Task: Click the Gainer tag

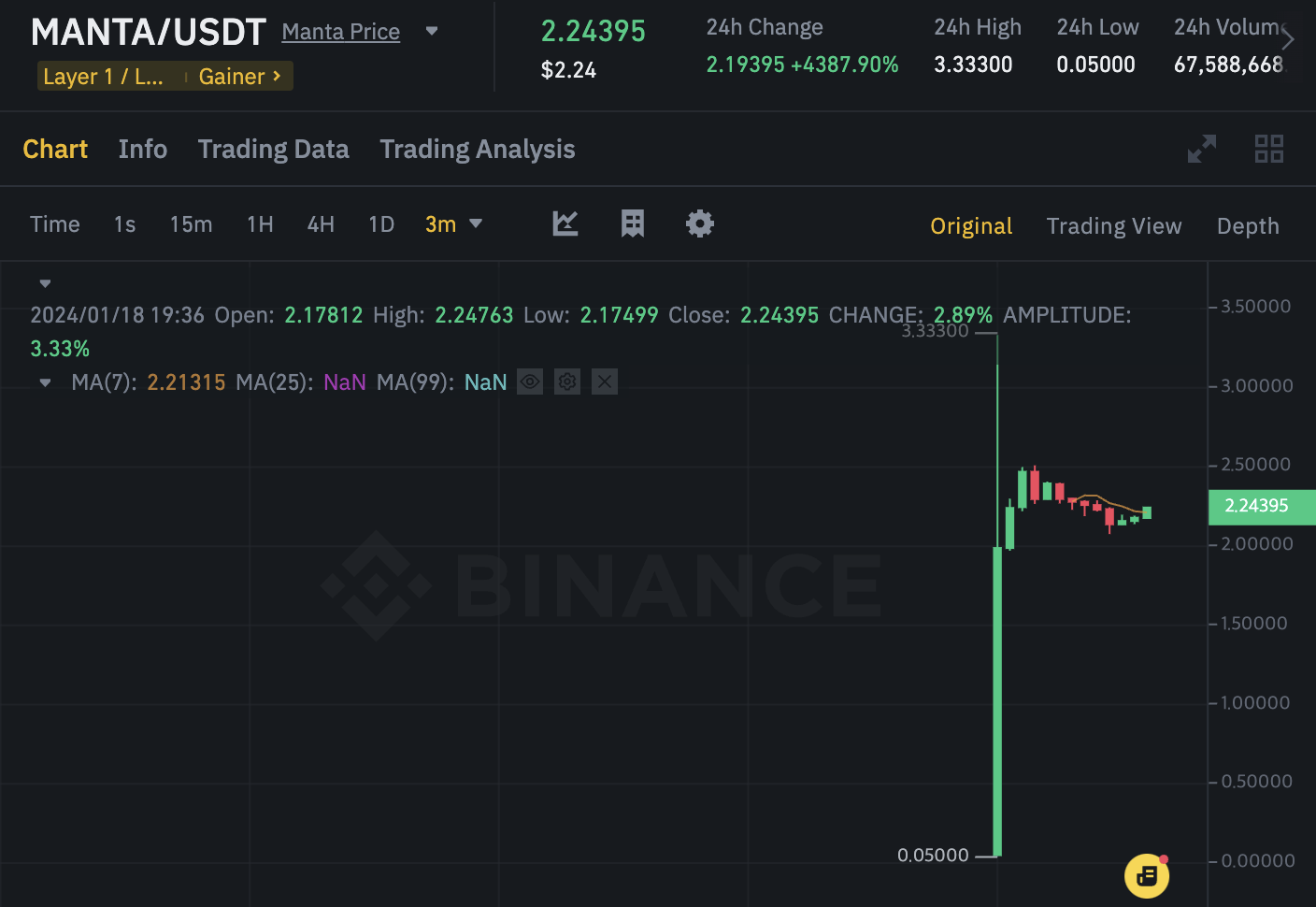Action: pos(240,77)
